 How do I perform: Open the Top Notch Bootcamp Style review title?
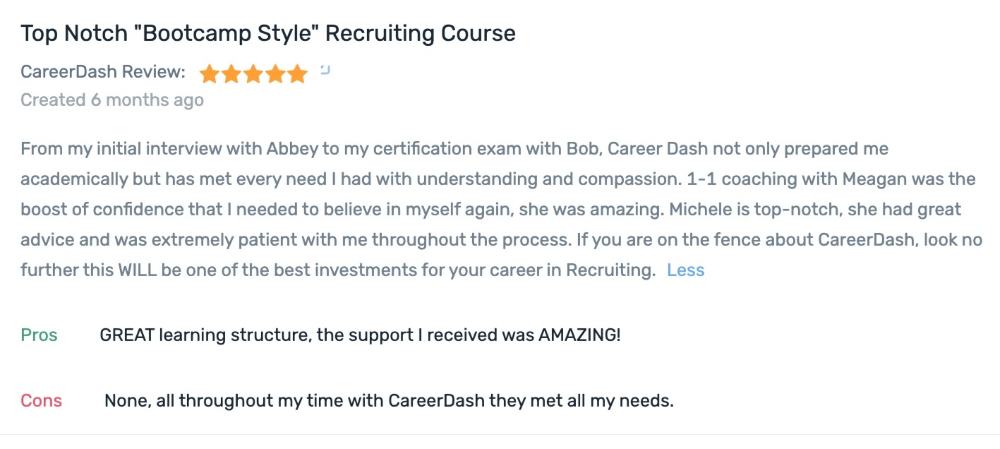point(268,33)
